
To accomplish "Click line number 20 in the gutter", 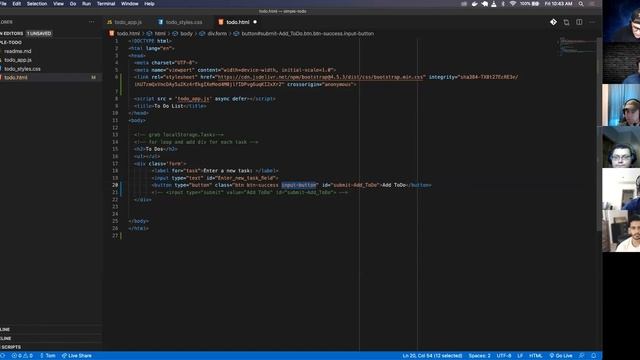I will pyautogui.click(x=115, y=185).
